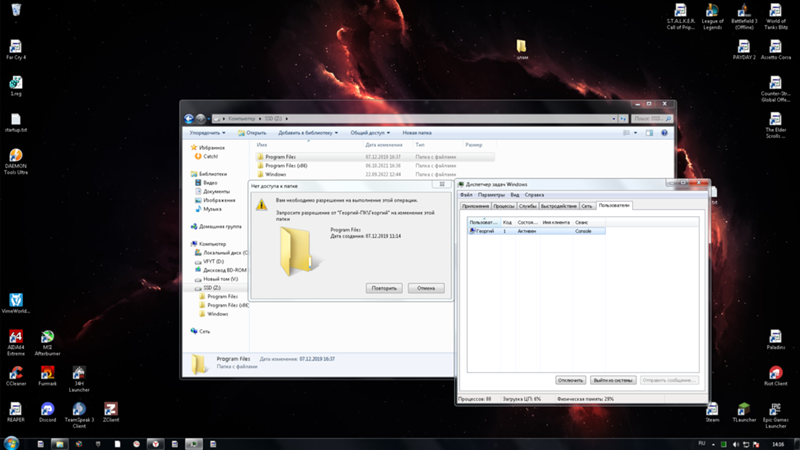800x450 pixels.
Task: Click Выйти из системы button
Action: [613, 380]
